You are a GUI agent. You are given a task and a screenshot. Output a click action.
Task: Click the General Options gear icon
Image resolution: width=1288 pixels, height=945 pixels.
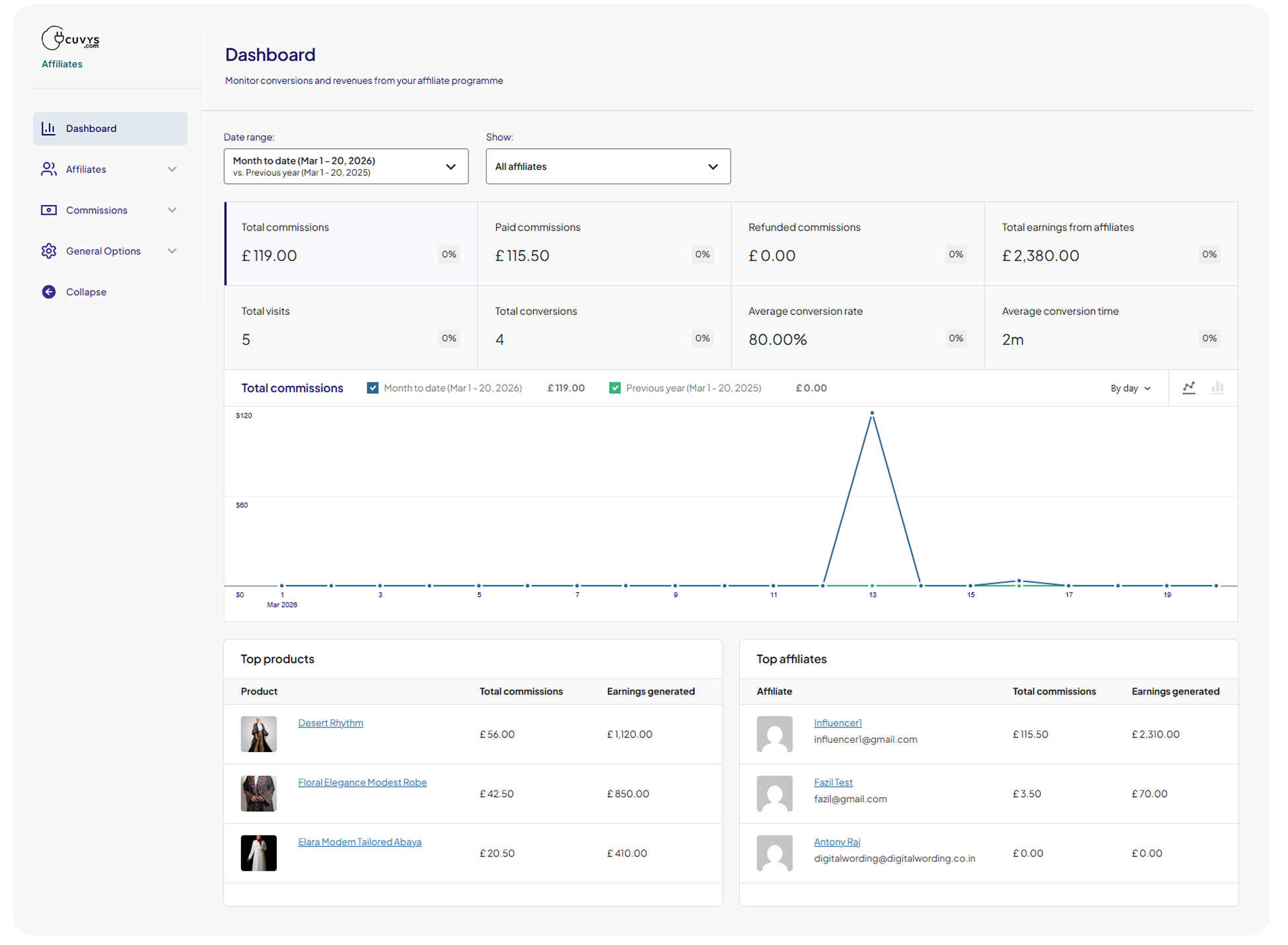[x=48, y=251]
